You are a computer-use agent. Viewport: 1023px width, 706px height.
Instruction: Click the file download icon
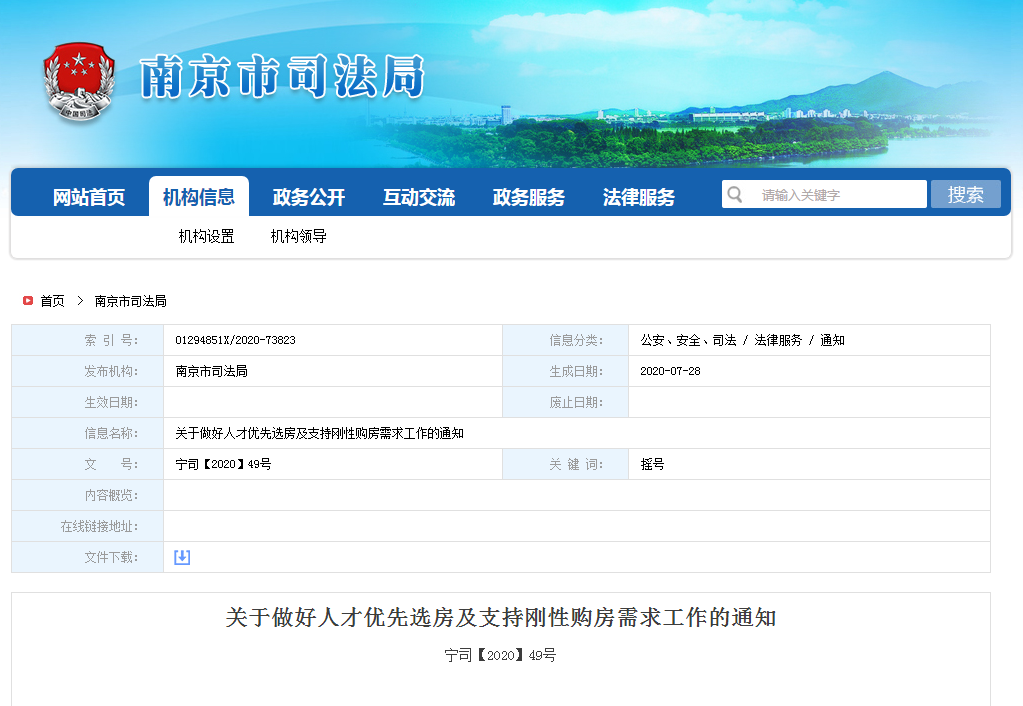[x=182, y=557]
